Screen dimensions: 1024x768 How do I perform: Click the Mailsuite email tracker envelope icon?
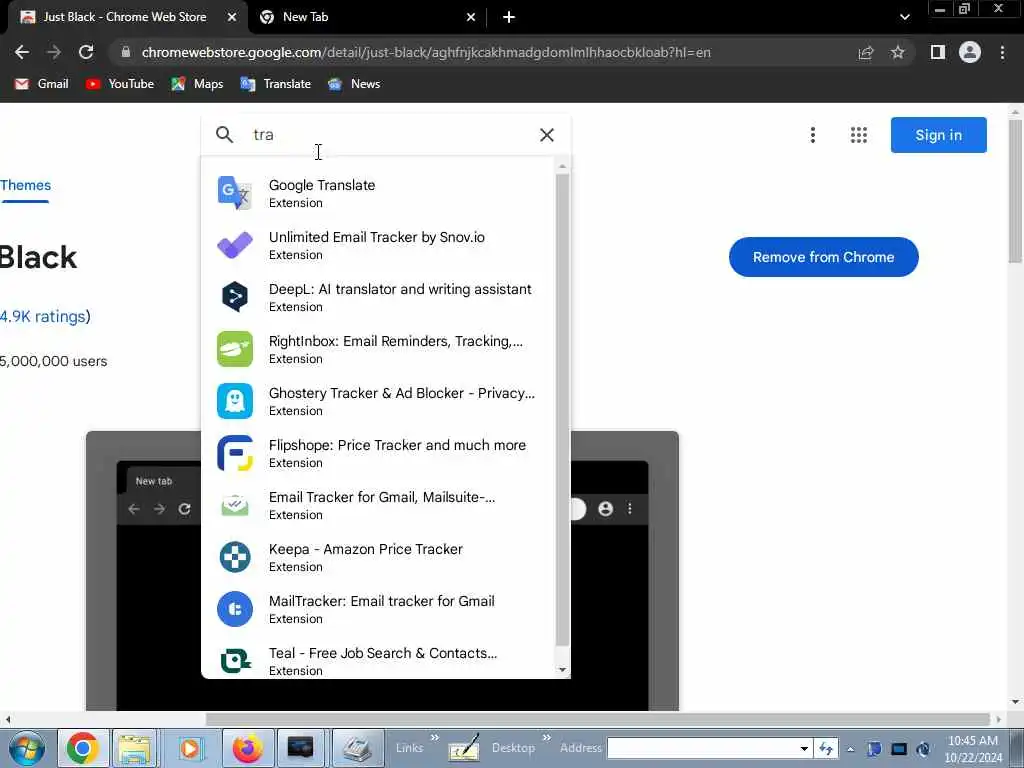(234, 505)
